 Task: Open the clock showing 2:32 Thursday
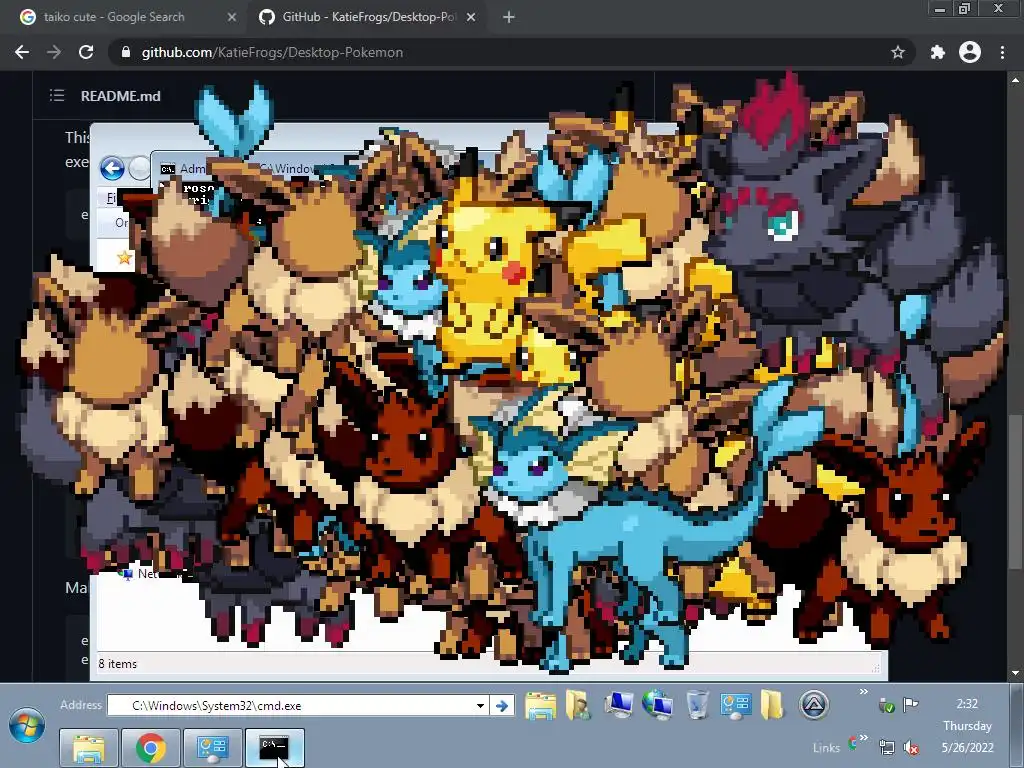[x=967, y=726]
